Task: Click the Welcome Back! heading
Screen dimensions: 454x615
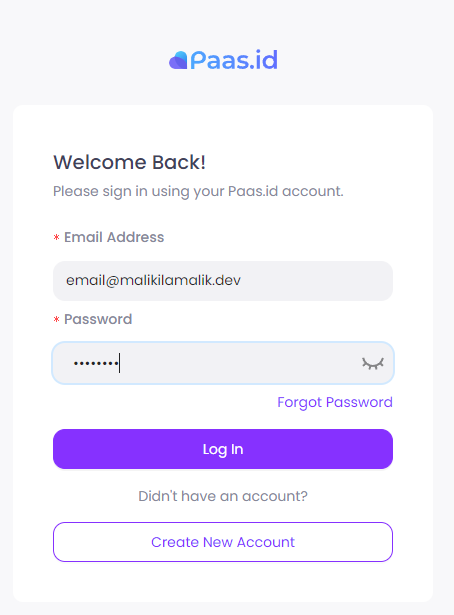Action: pyautogui.click(x=129, y=162)
